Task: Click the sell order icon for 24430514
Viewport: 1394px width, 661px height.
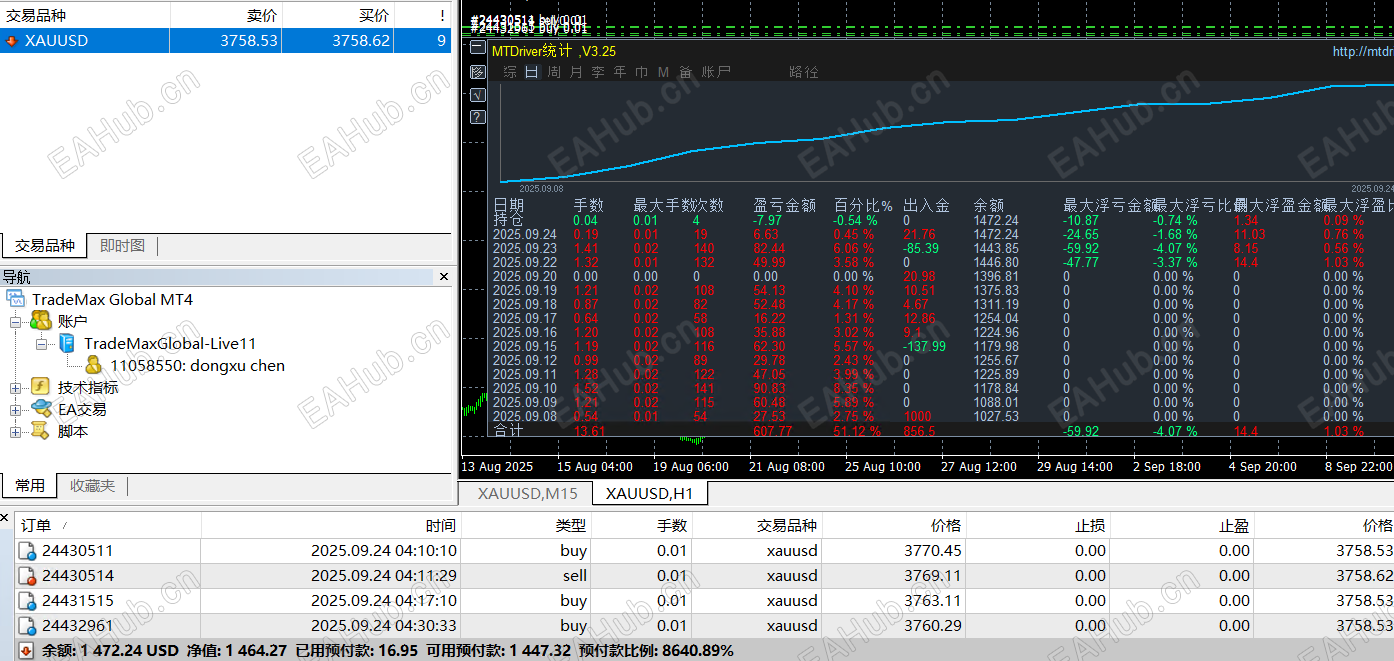Action: [28, 576]
